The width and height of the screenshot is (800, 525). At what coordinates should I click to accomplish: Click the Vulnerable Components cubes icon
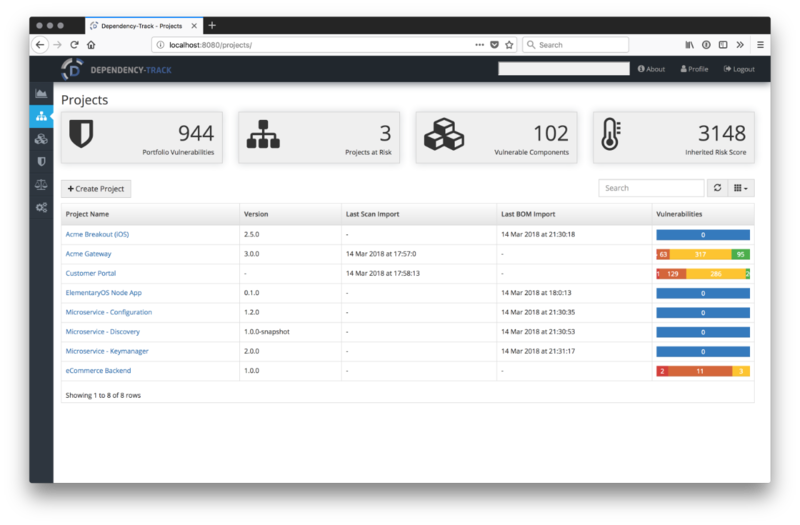pyautogui.click(x=444, y=134)
